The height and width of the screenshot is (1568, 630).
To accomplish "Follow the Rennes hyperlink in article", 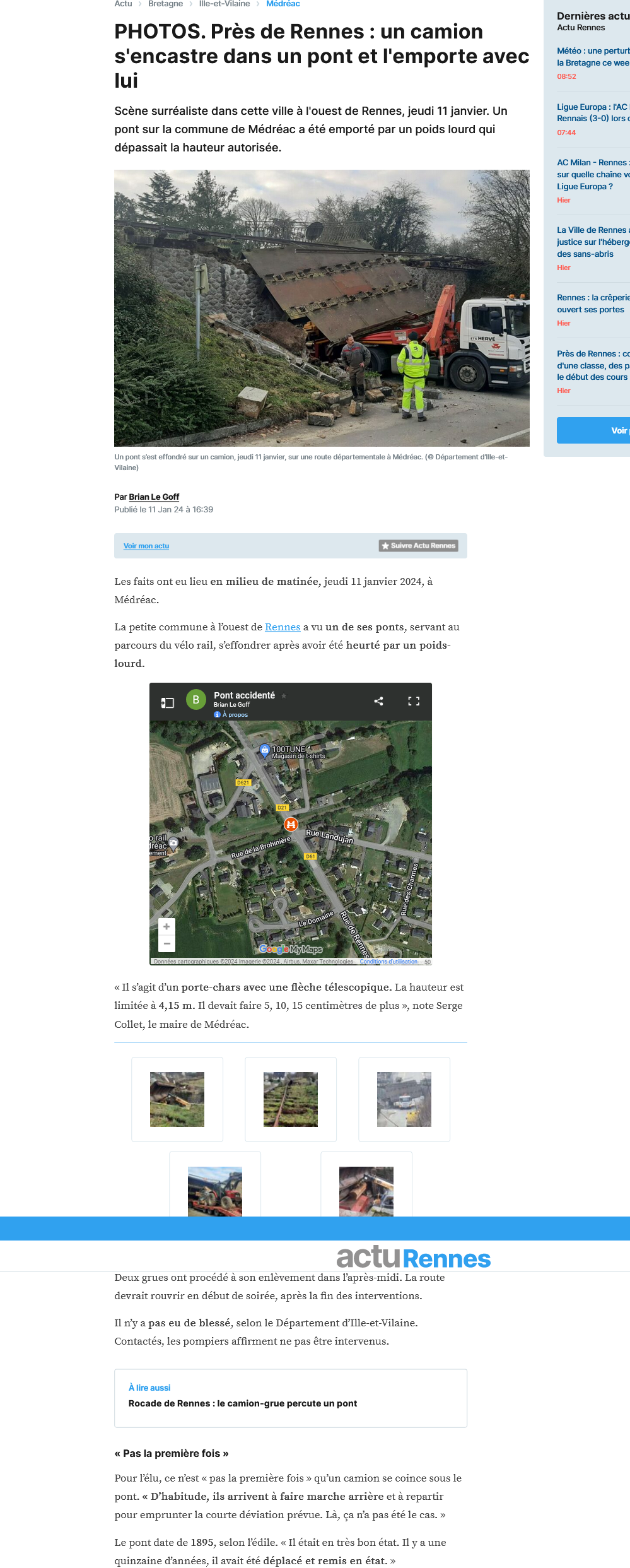I will click(x=283, y=627).
